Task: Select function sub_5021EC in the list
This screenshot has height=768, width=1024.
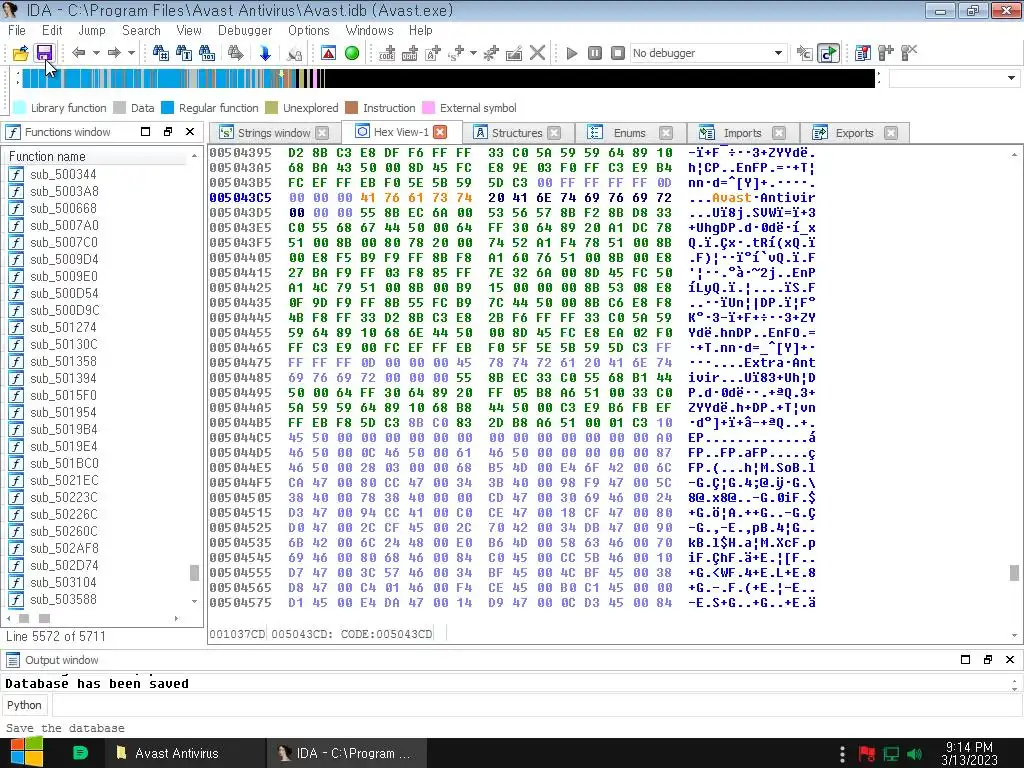Action: coord(64,480)
